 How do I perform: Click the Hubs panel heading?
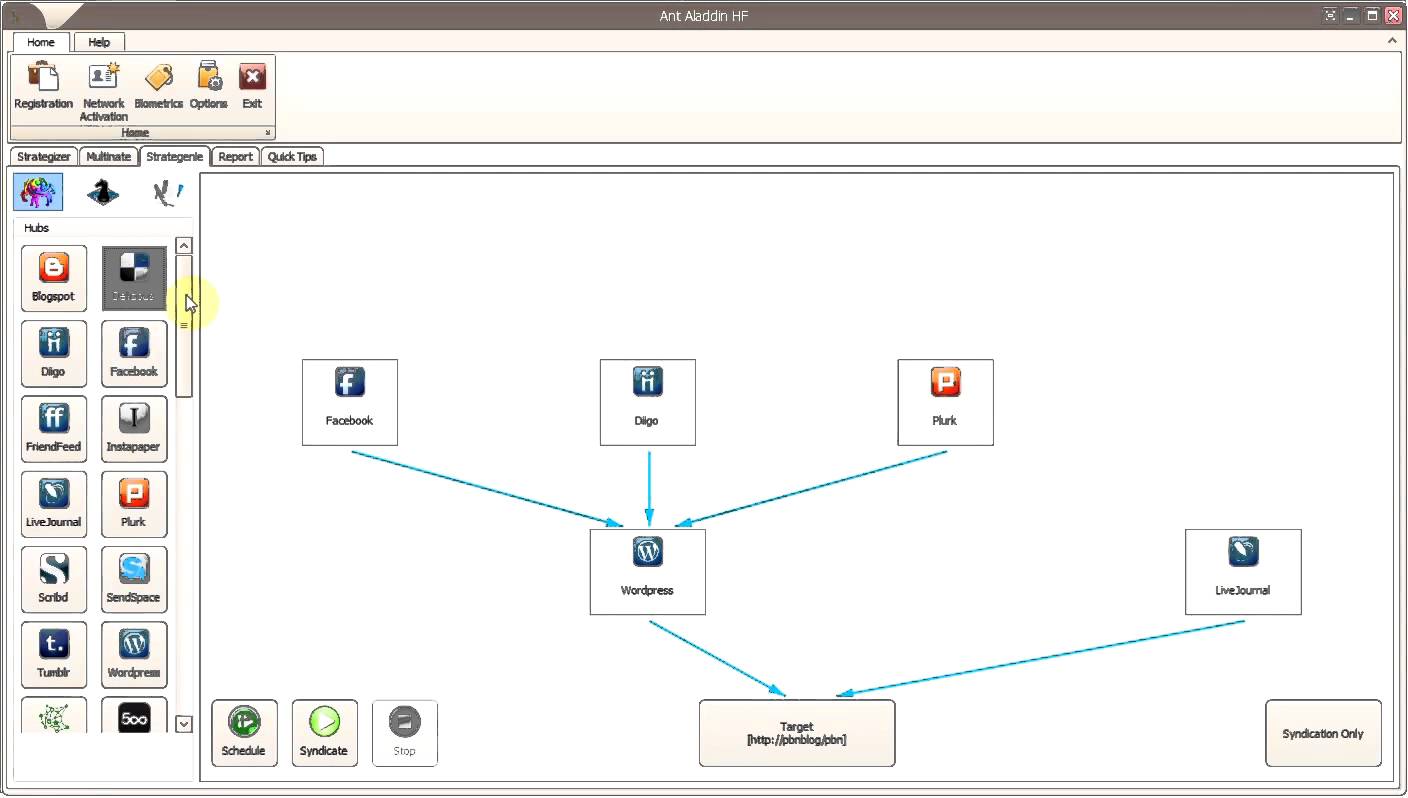[37, 228]
